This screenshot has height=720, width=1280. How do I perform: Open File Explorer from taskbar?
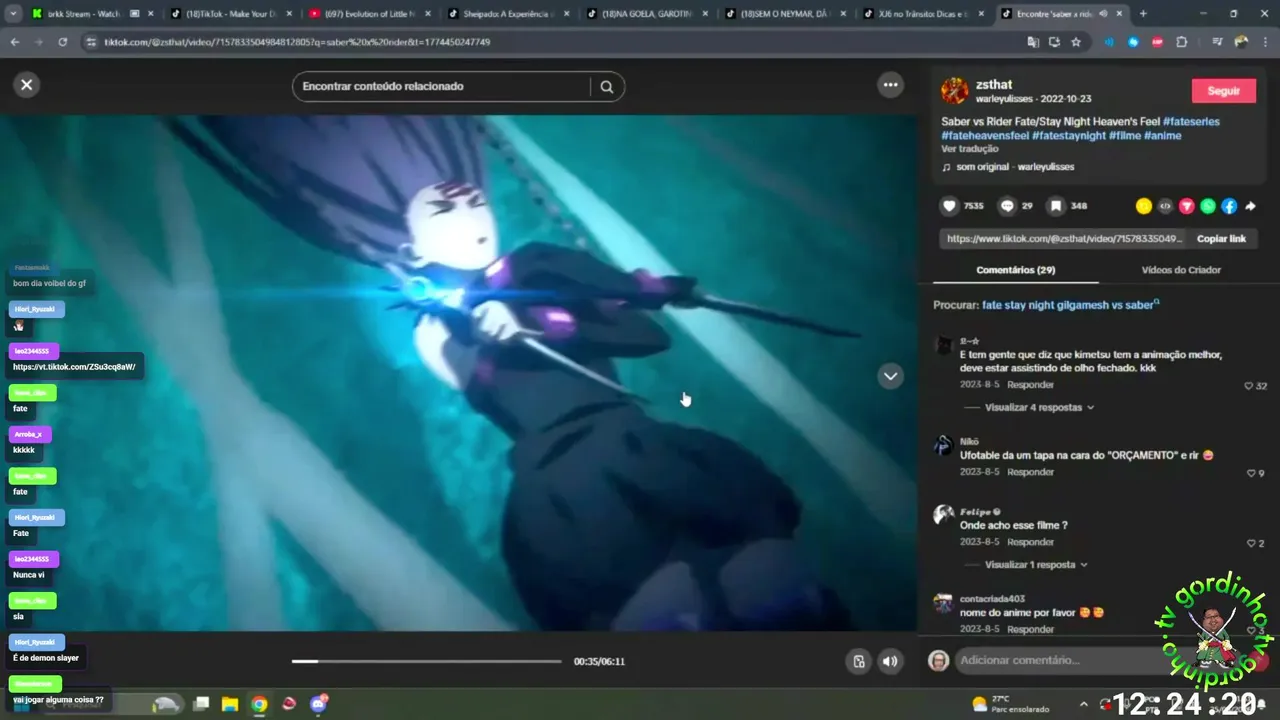229,704
